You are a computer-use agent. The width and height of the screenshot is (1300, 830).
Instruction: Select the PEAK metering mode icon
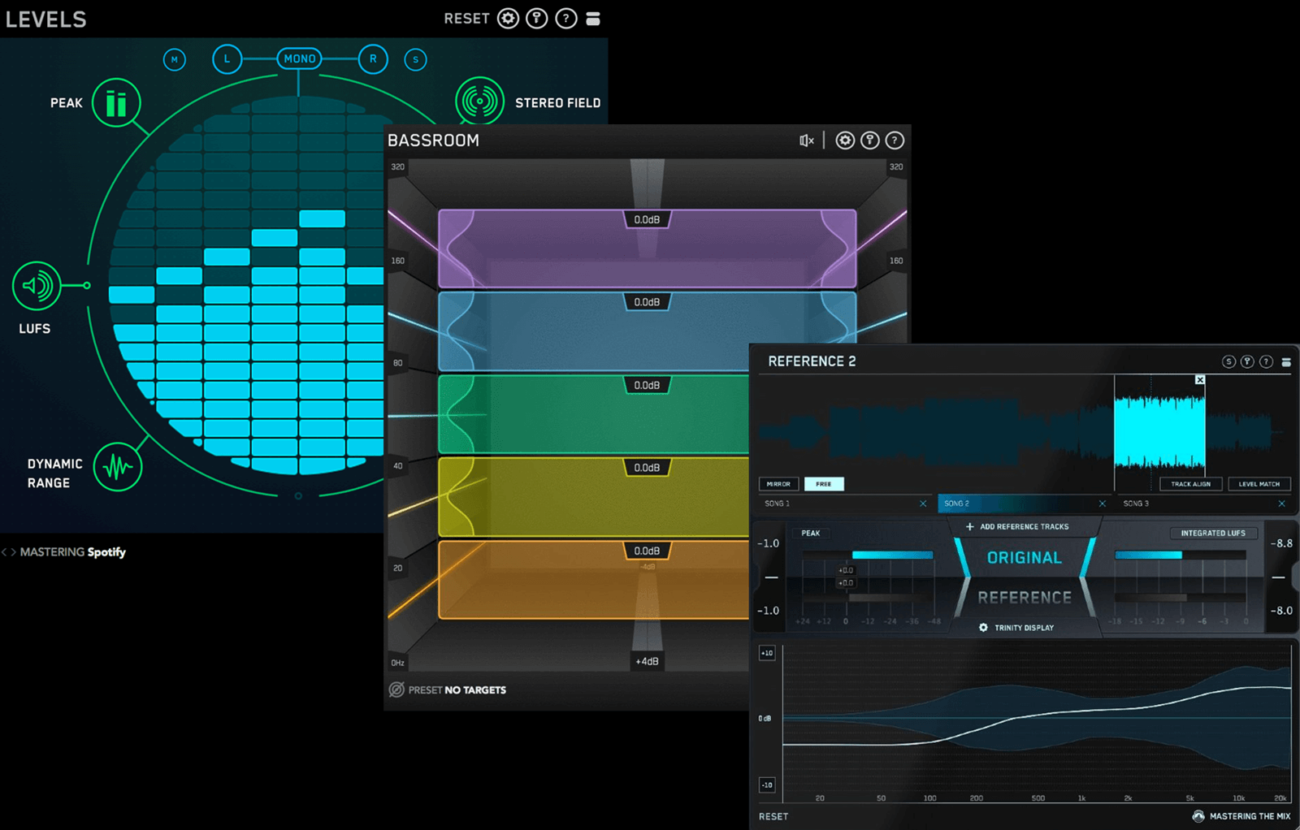click(116, 102)
